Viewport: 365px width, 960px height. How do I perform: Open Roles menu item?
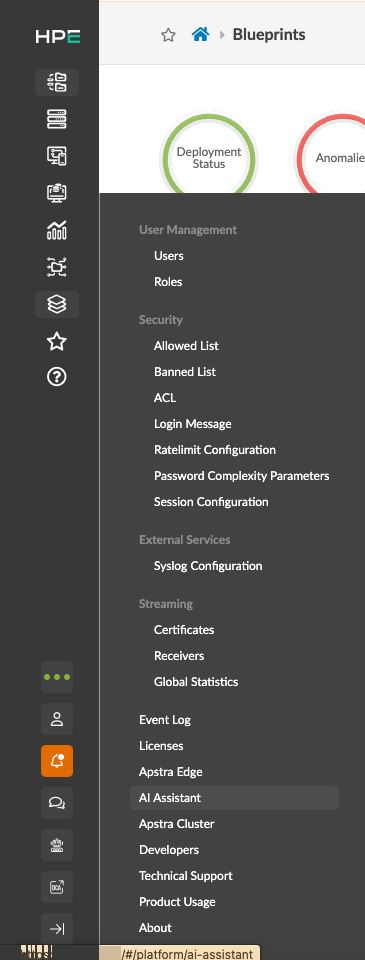click(x=168, y=282)
